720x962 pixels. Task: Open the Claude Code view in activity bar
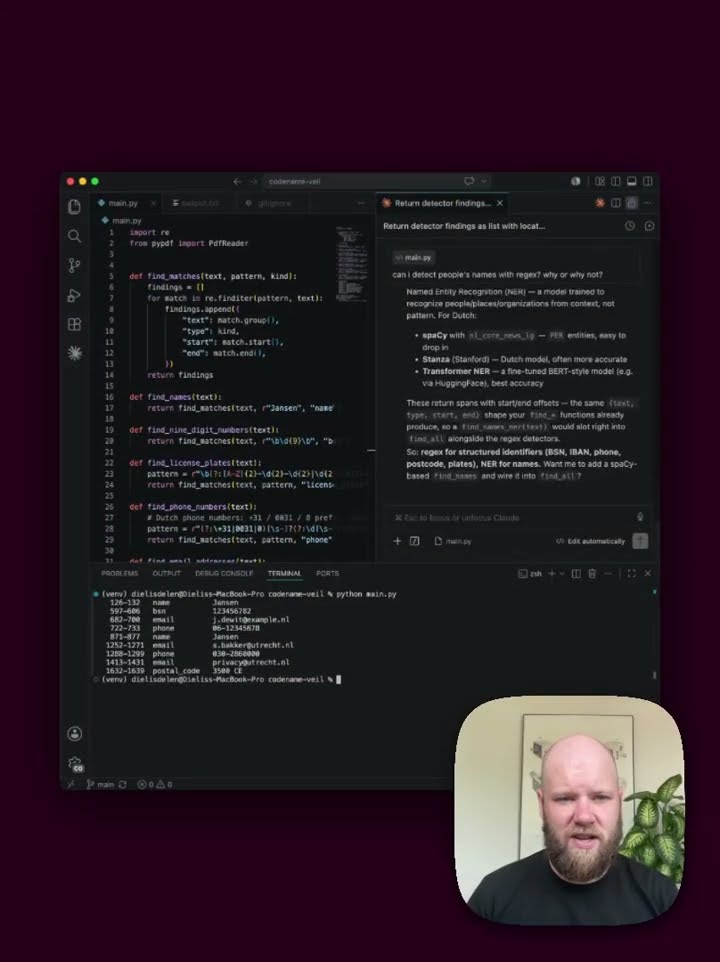coord(74,353)
